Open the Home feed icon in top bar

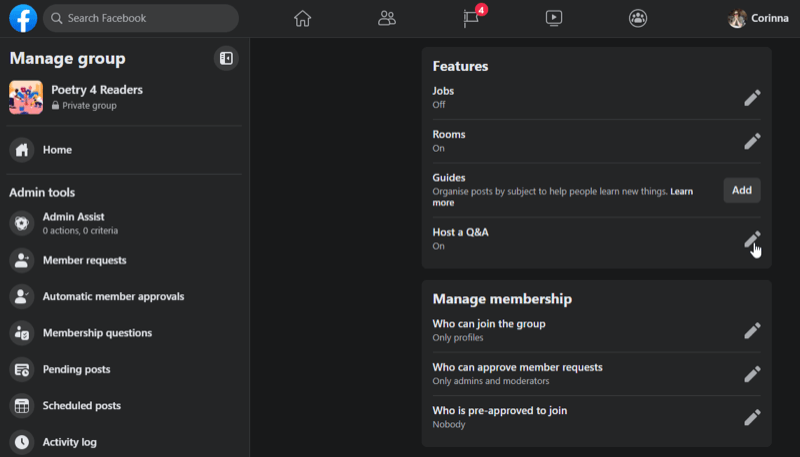click(303, 18)
